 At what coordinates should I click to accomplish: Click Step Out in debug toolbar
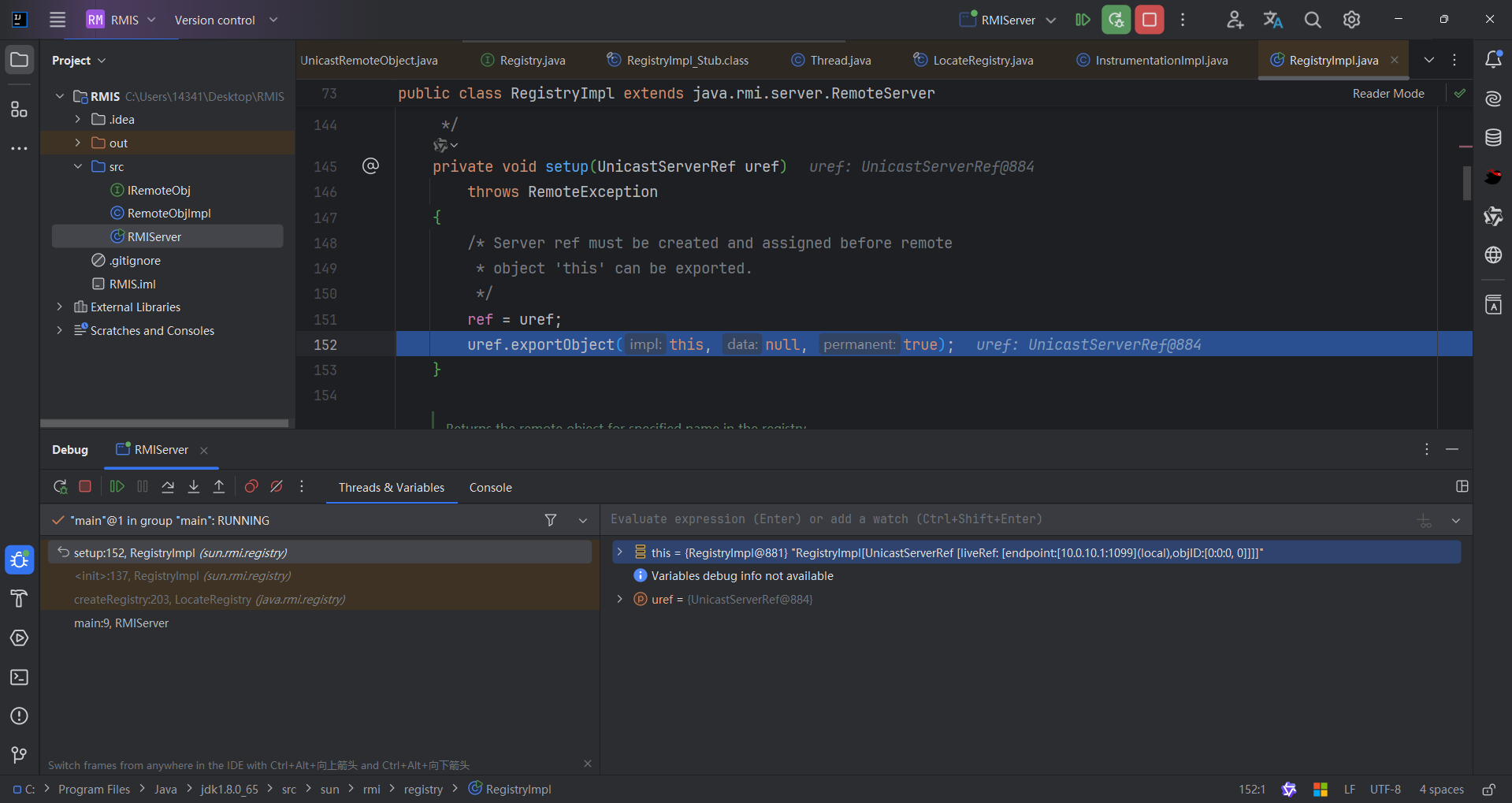[219, 487]
